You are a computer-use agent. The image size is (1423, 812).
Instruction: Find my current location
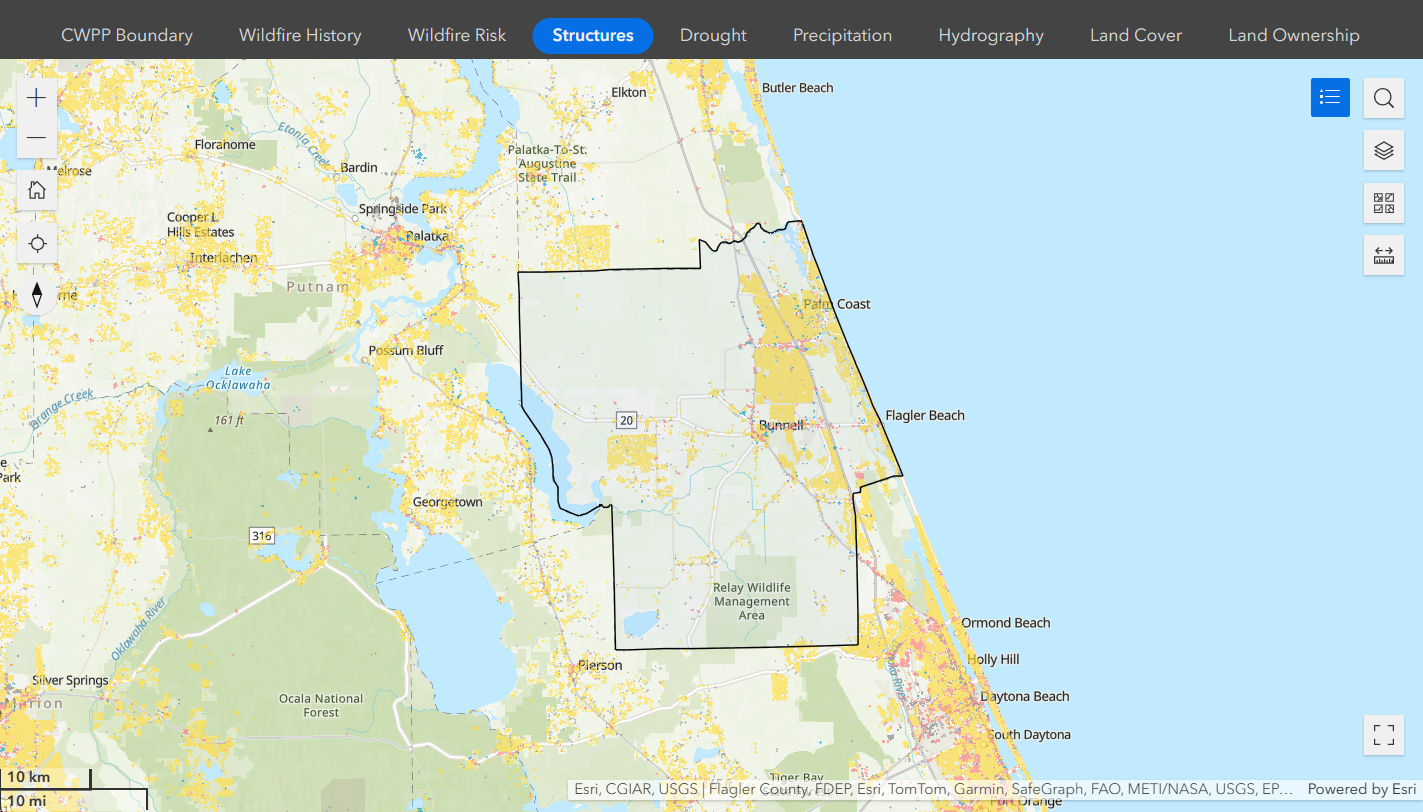(37, 243)
